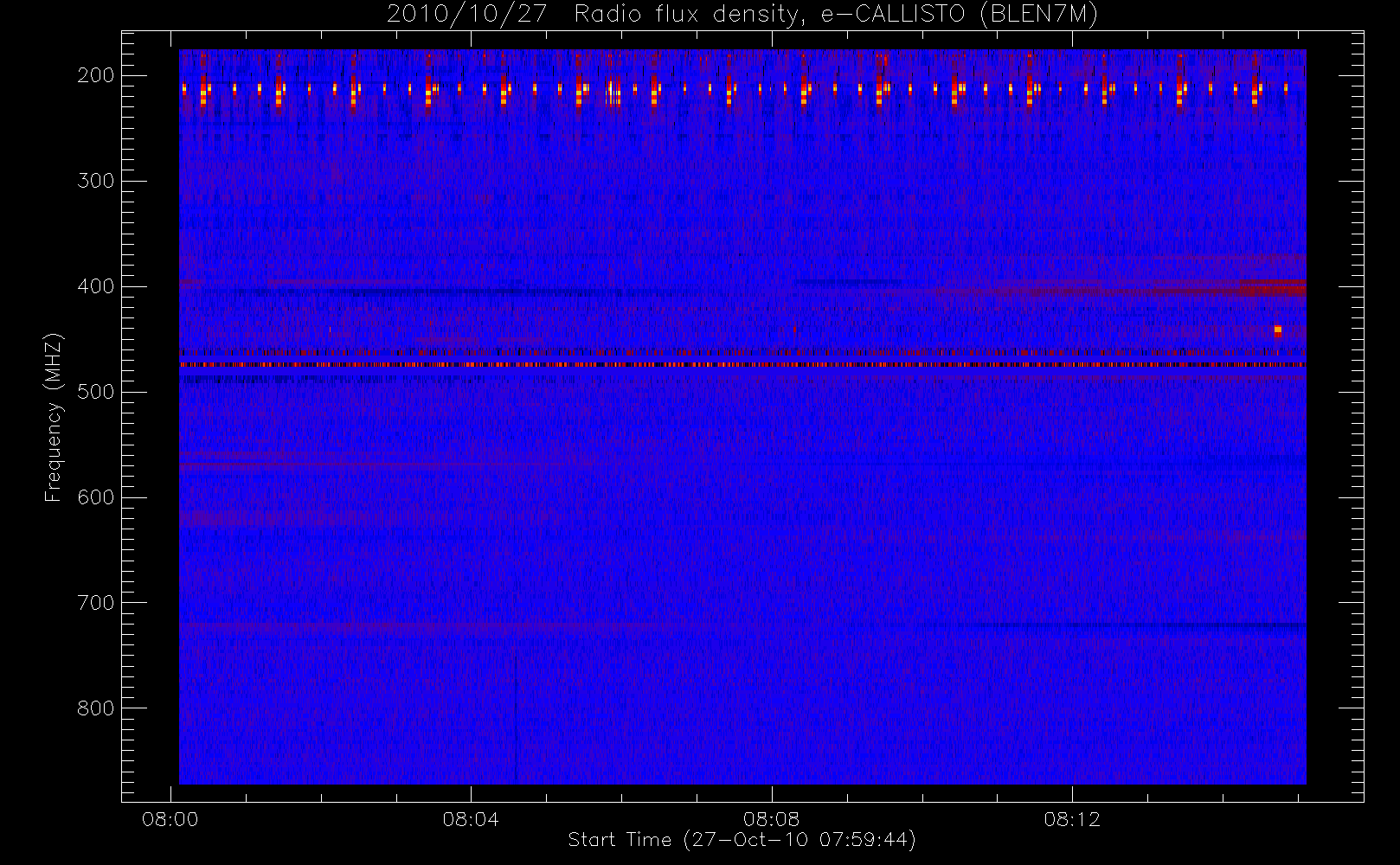Click the 'Frequency (MHZ)' y-axis label
1400x865 pixels.
tap(54, 417)
